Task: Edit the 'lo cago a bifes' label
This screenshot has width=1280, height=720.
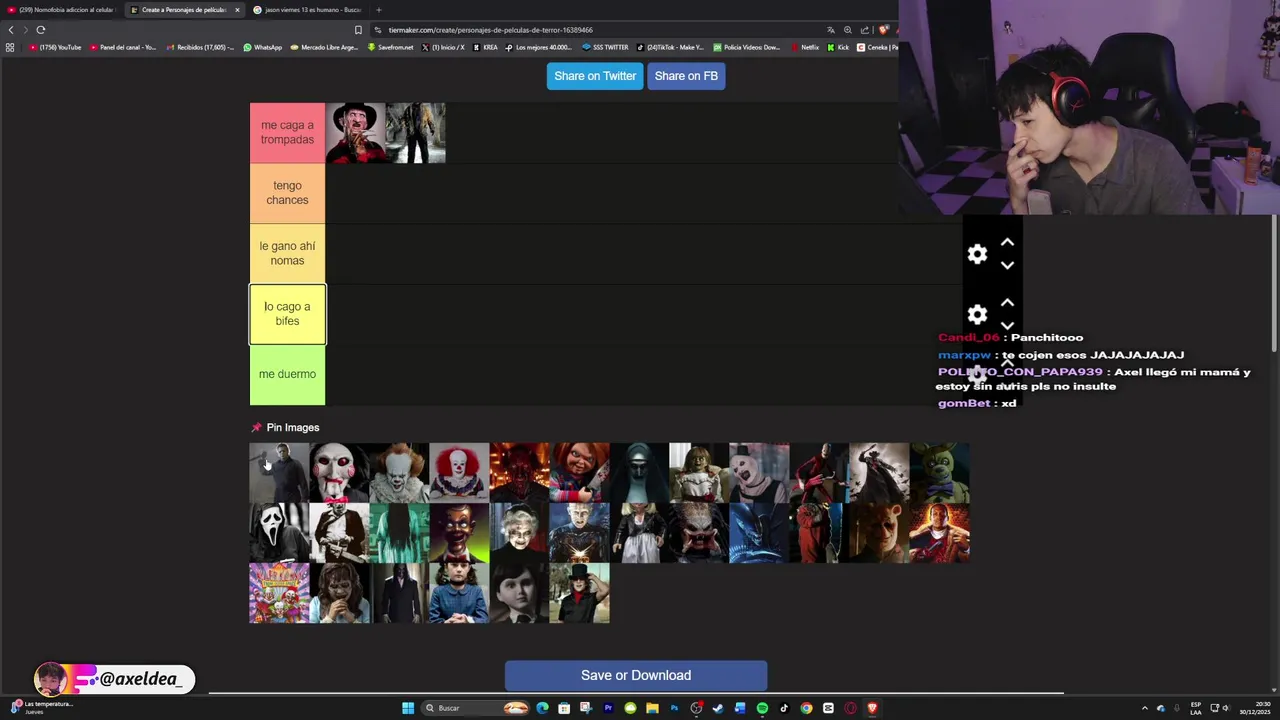Action: [x=287, y=314]
